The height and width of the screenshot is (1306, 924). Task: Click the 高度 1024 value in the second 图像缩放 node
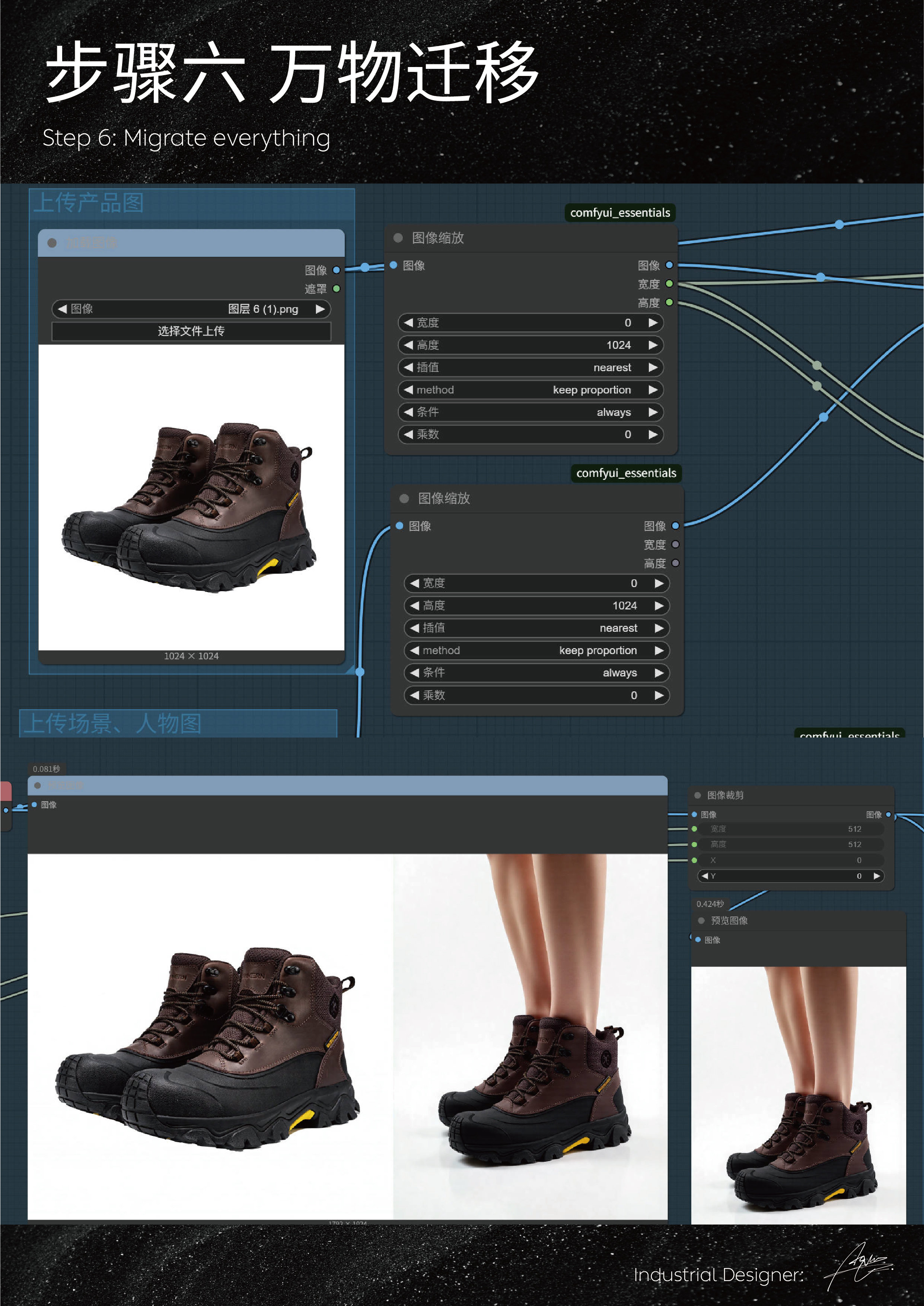coord(624,606)
